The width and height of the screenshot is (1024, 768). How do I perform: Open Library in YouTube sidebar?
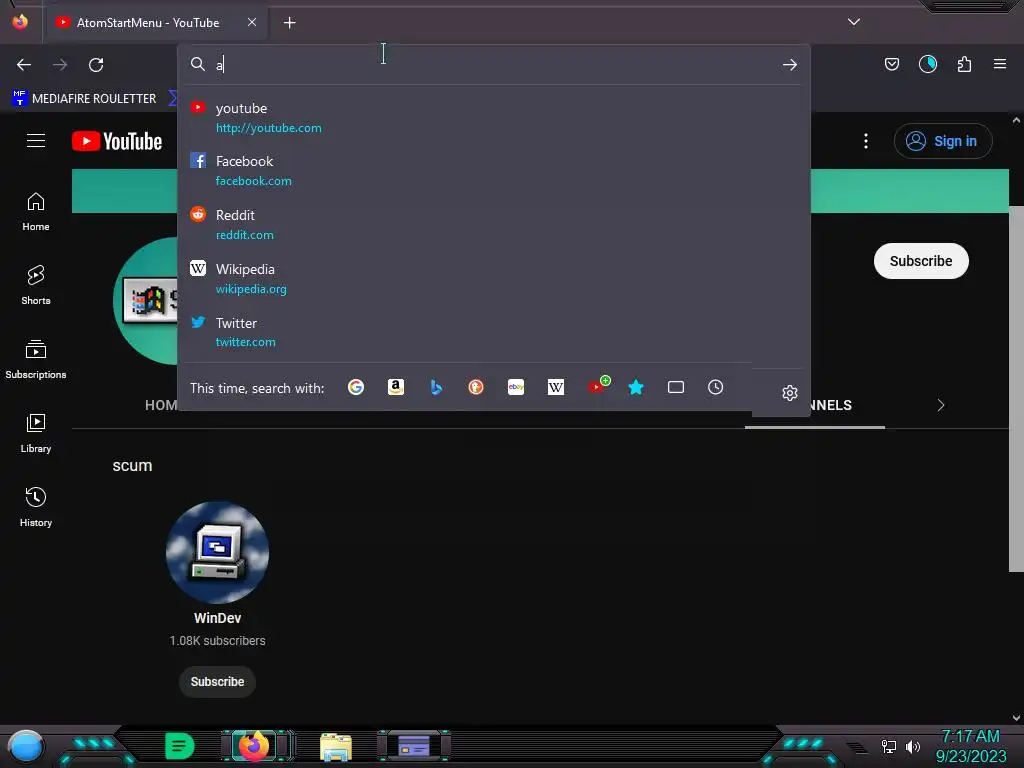pos(36,434)
